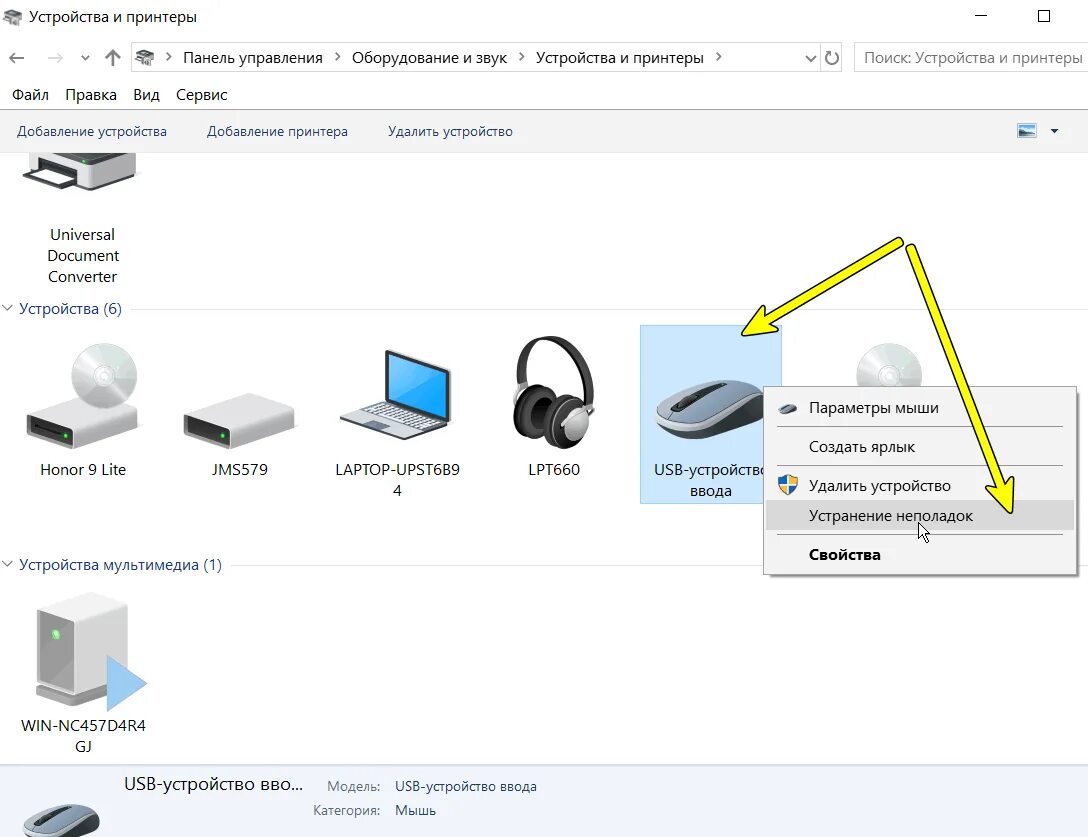The height and width of the screenshot is (837, 1088).
Task: Choose Создать ярлык in context menu
Action: pyautogui.click(x=920, y=447)
